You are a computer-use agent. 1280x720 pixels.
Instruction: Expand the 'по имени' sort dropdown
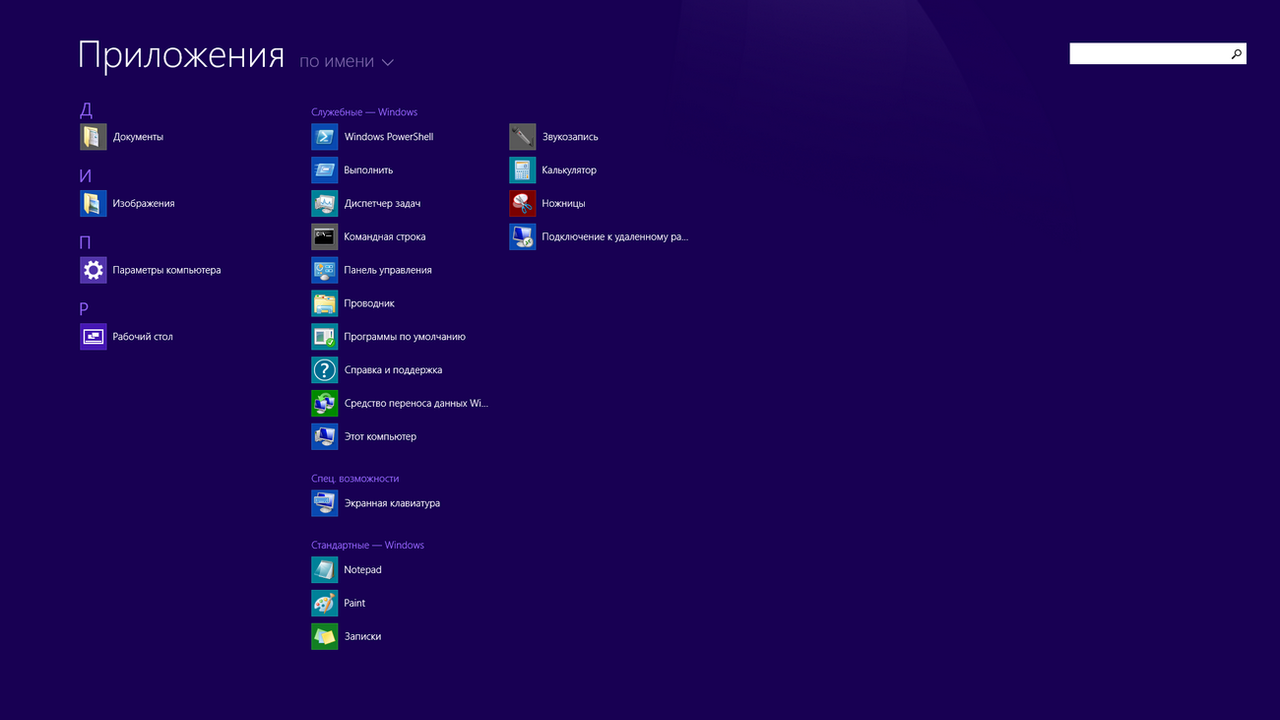tap(346, 62)
